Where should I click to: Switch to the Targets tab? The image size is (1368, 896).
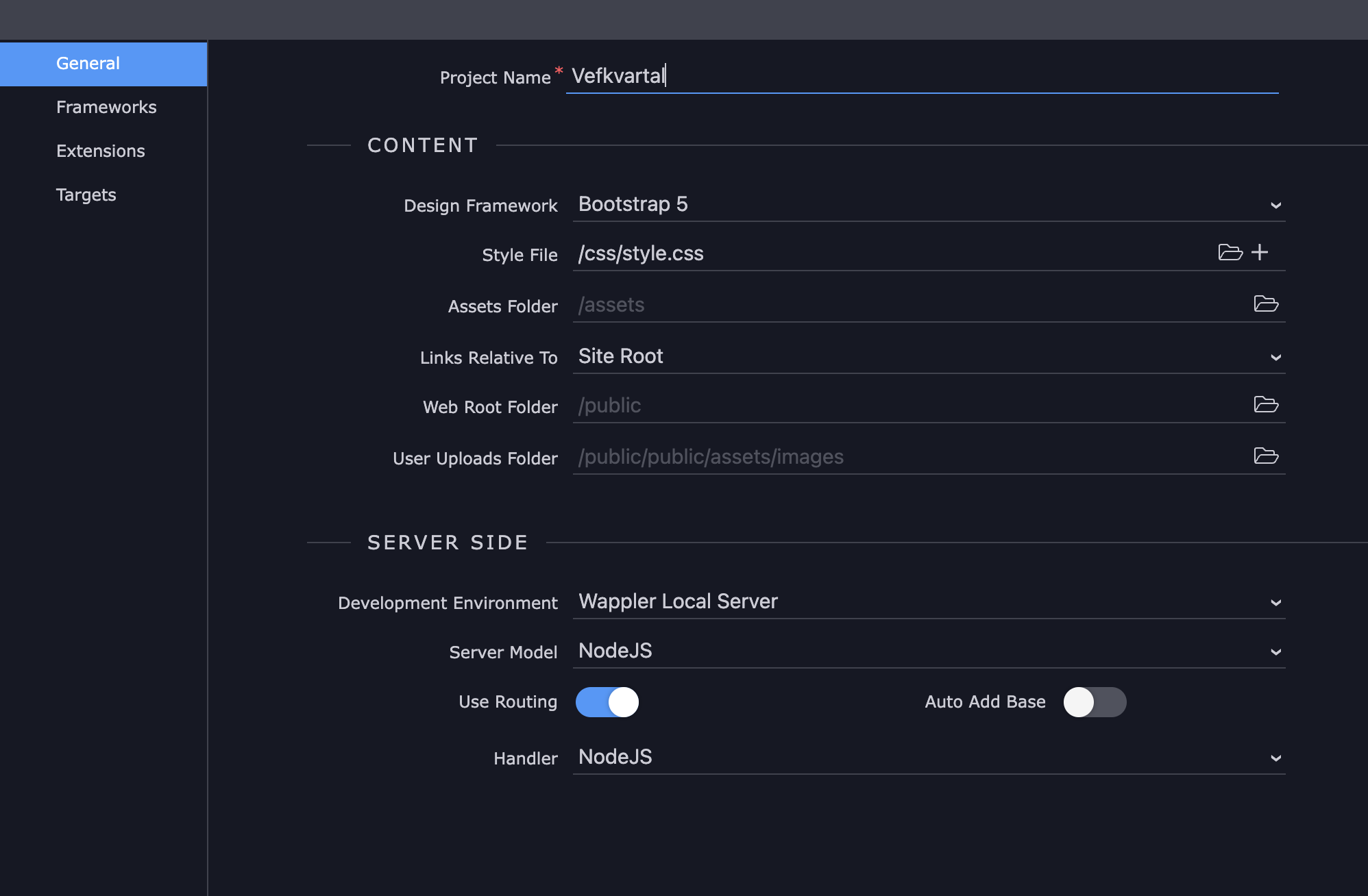(x=103, y=195)
